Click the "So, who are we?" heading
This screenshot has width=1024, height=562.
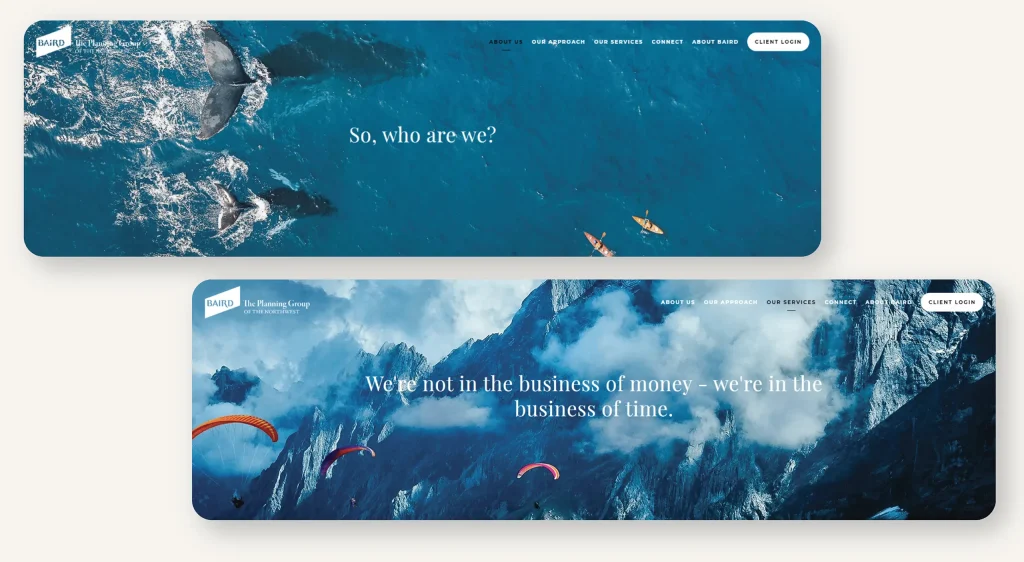[423, 135]
